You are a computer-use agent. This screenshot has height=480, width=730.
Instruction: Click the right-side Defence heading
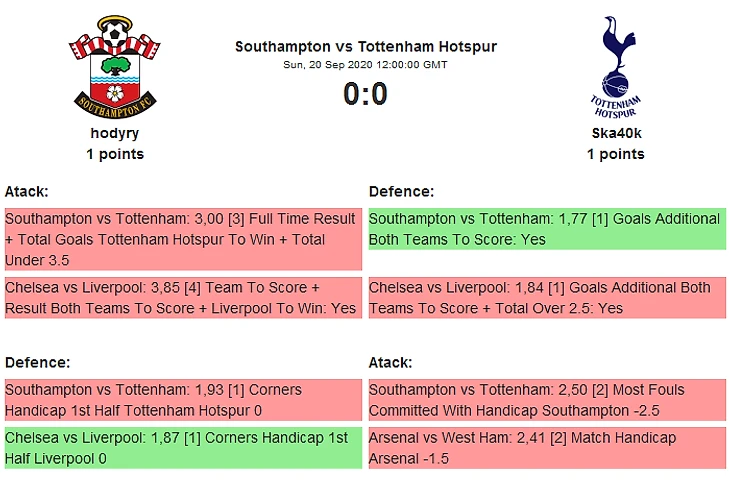401,191
